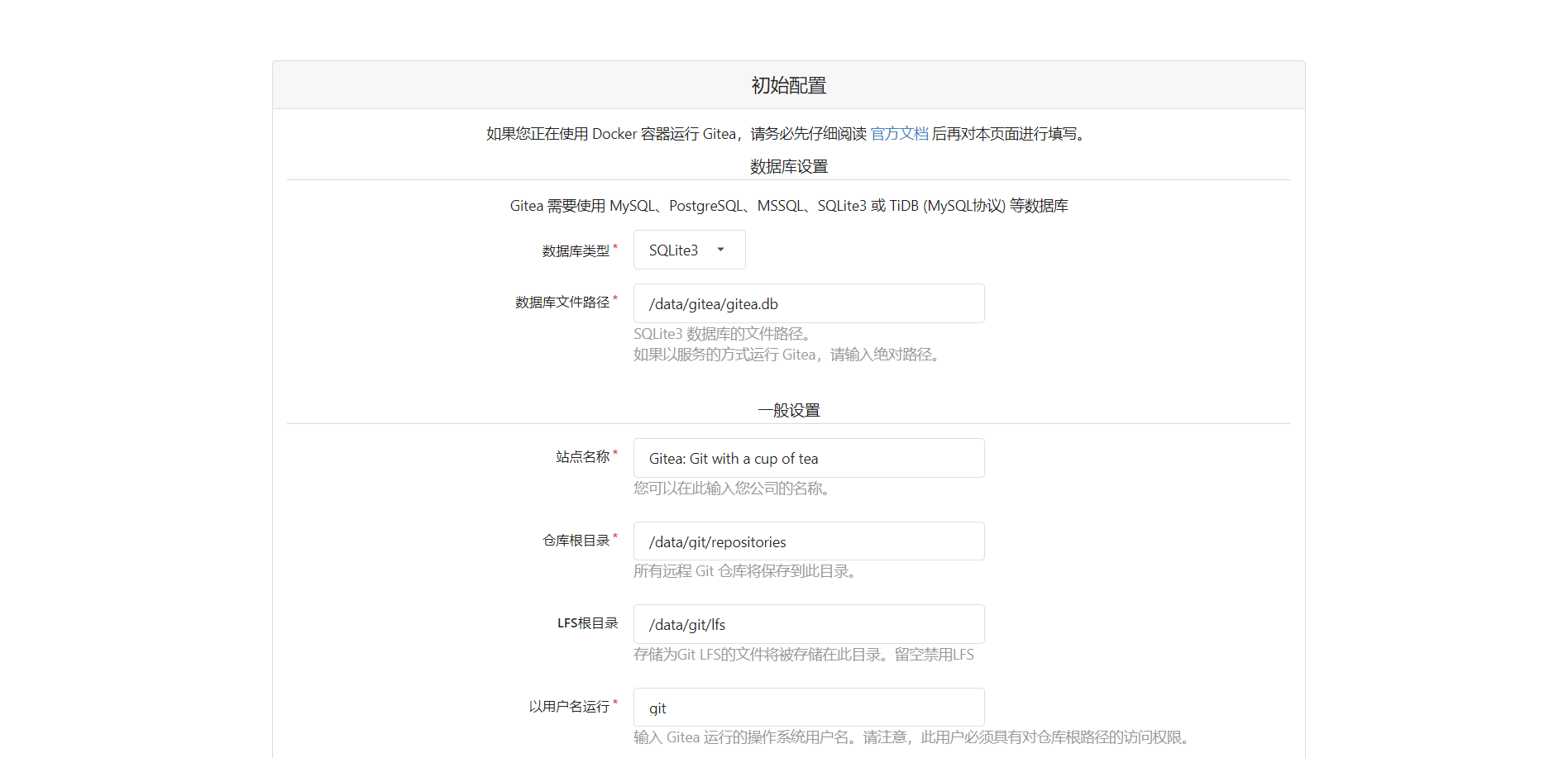Click the 数据库类型 label

point(576,250)
